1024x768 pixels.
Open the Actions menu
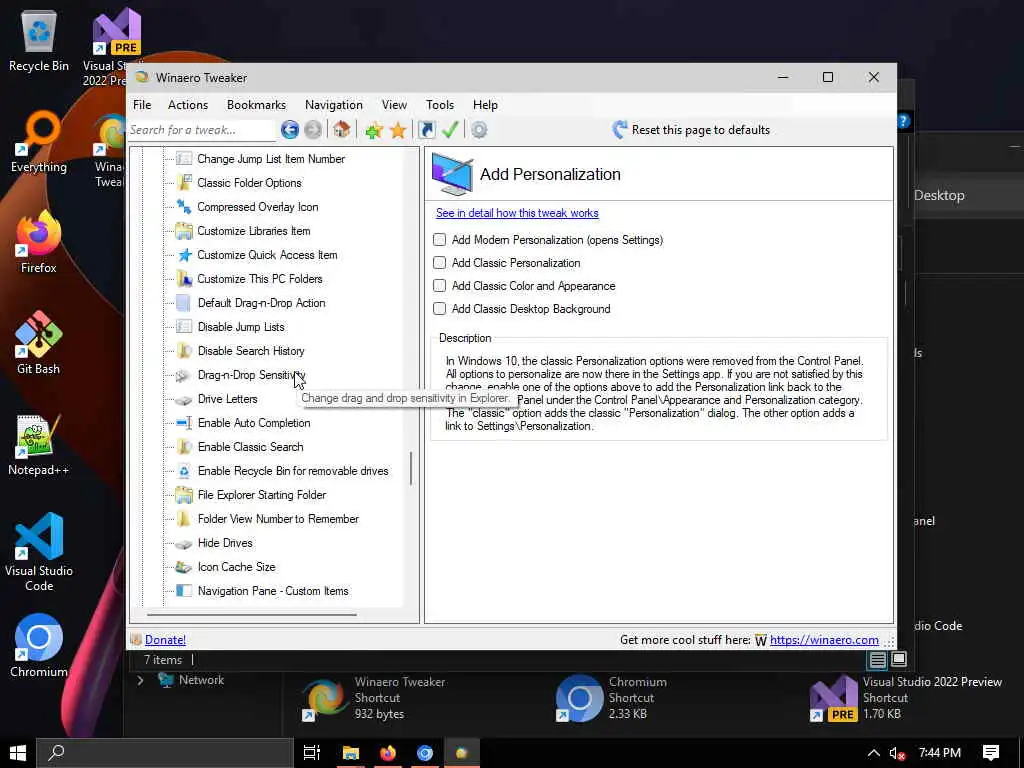188,104
